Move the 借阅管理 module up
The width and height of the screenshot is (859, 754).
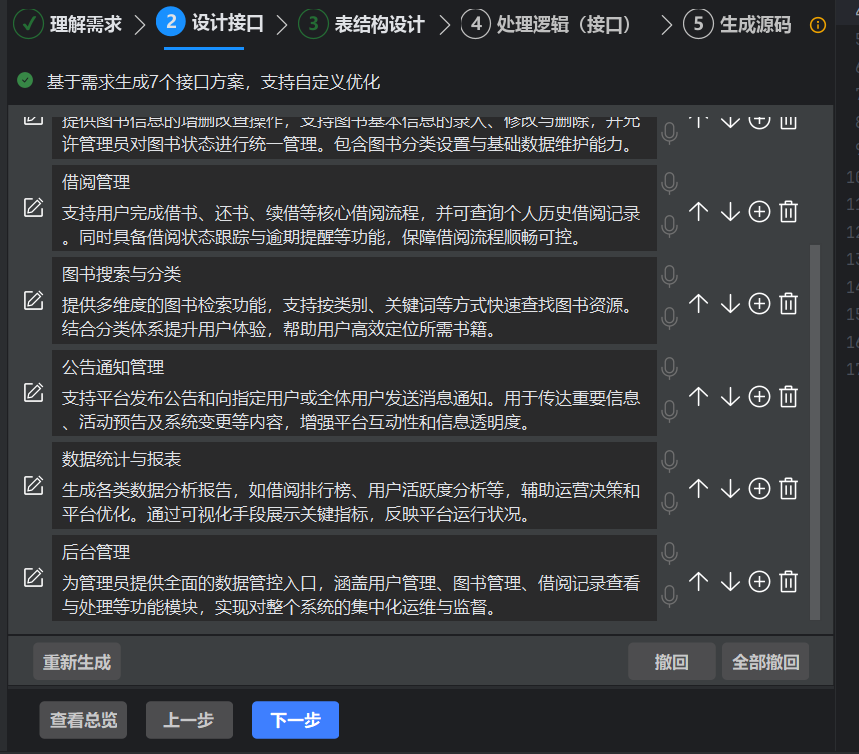click(699, 211)
